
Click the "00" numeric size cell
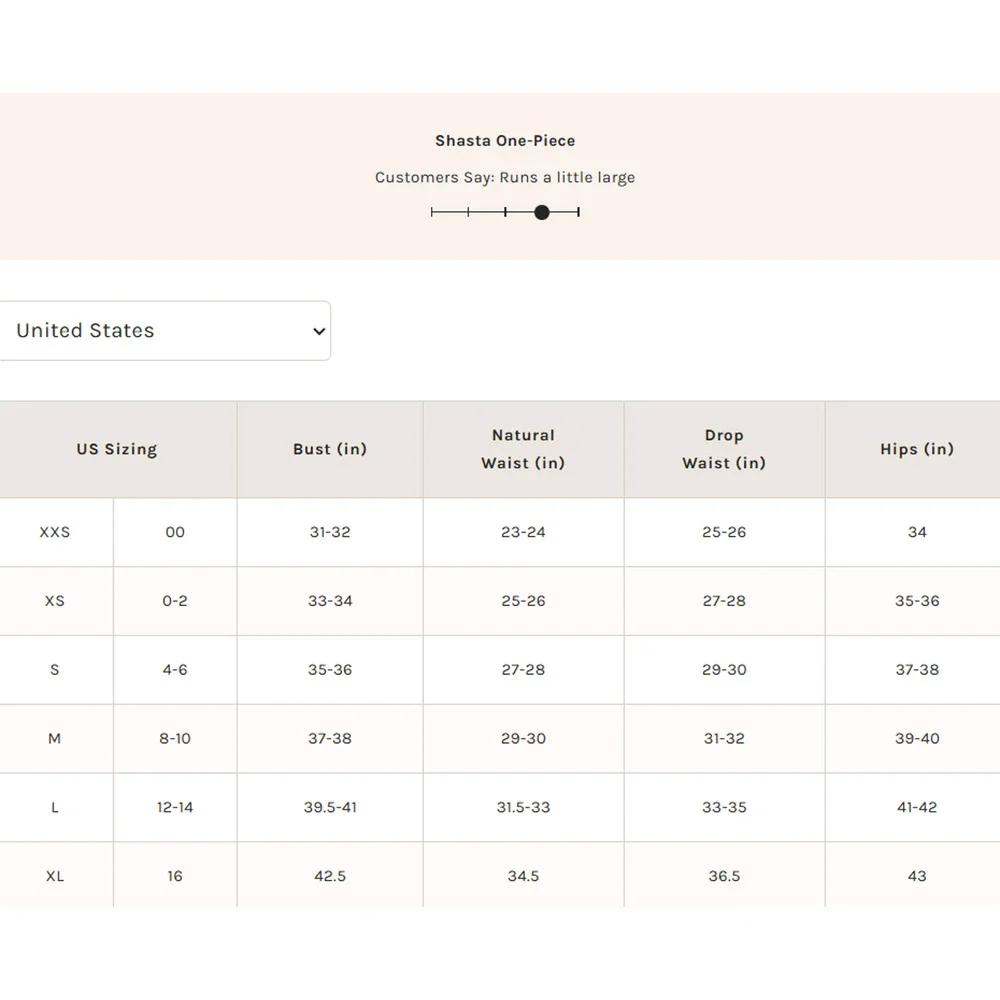click(175, 532)
